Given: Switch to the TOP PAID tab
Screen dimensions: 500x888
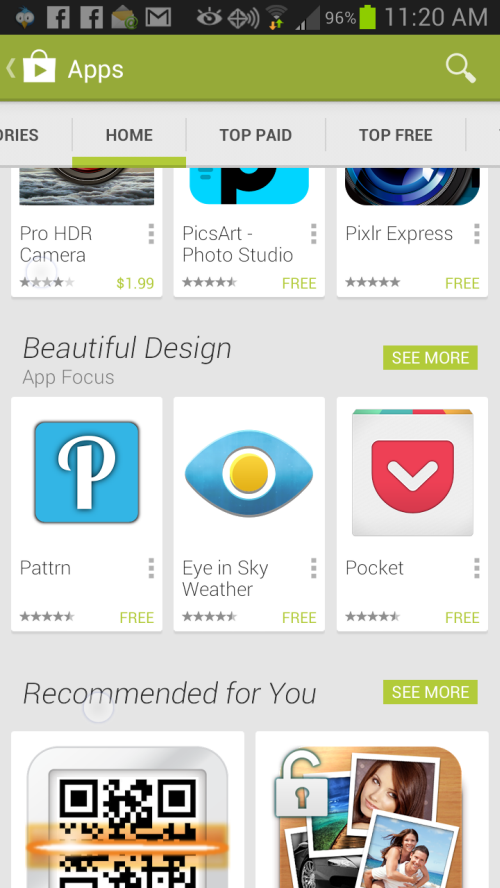Looking at the screenshot, I should tap(255, 135).
